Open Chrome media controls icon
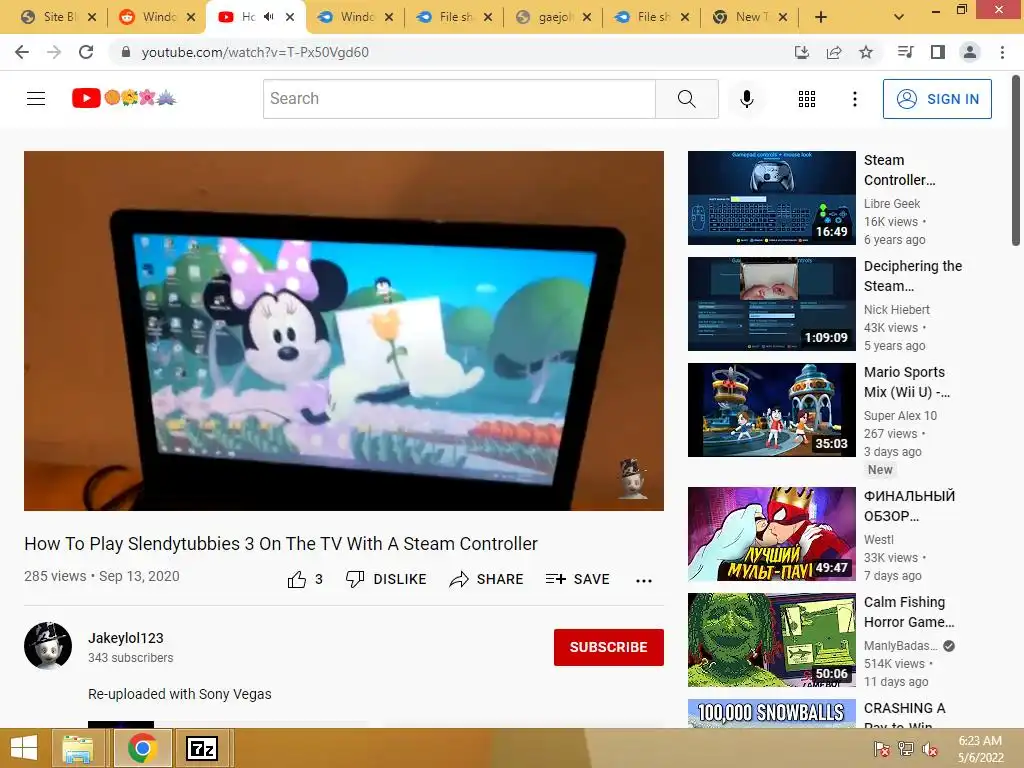Screen dimensions: 1024x768 pyautogui.click(x=905, y=52)
